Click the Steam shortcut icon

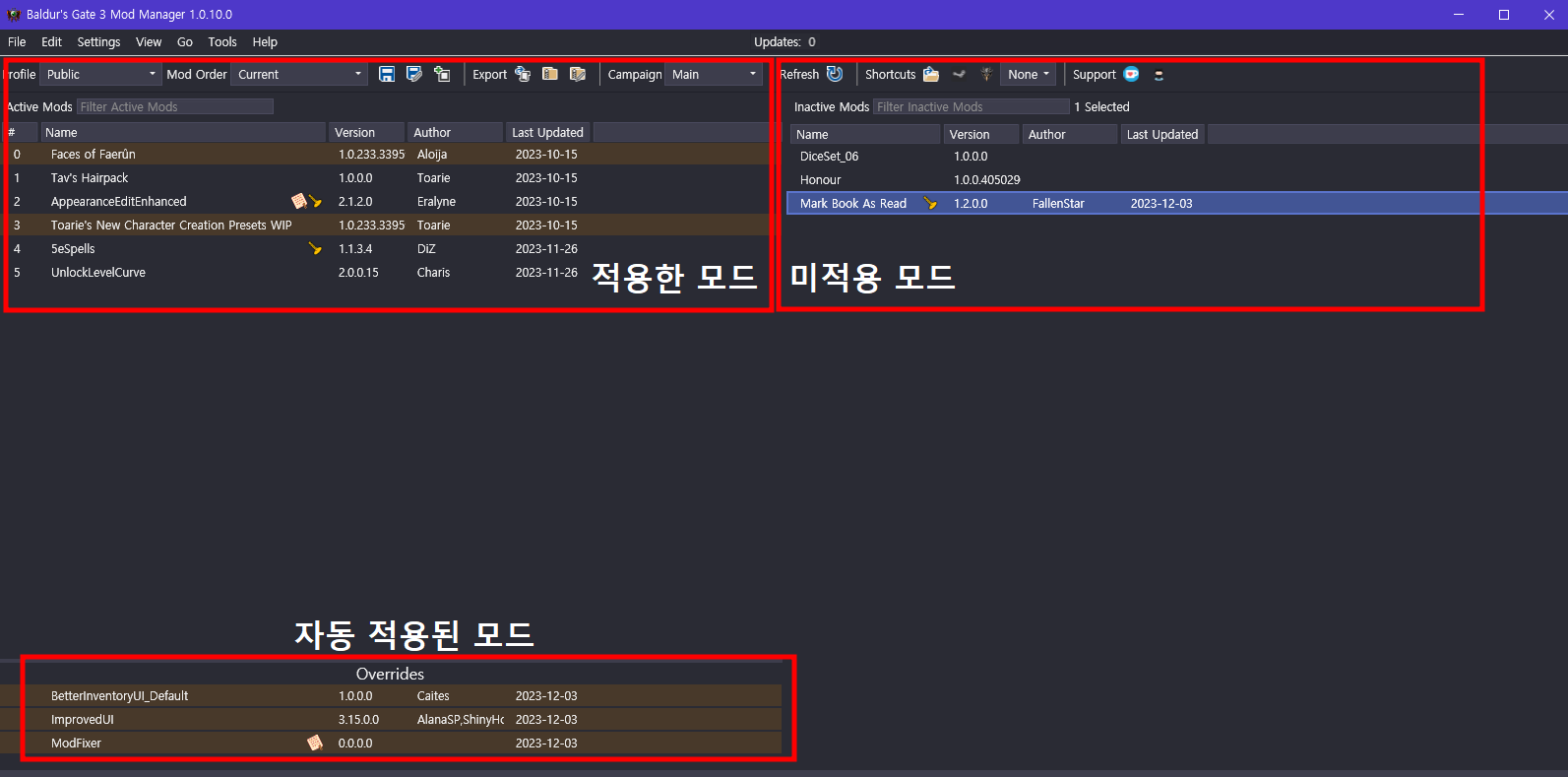tap(959, 74)
